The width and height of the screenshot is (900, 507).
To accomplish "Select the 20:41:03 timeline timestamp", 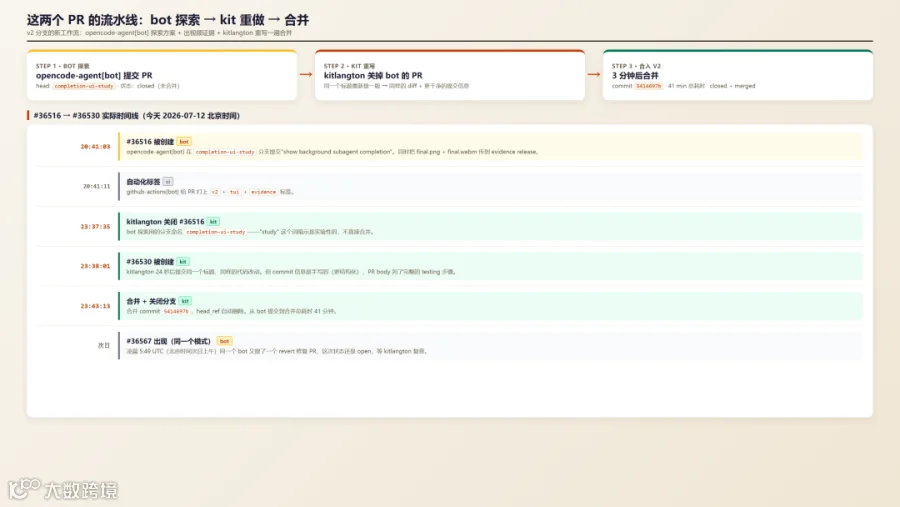I will pyautogui.click(x=95, y=147).
